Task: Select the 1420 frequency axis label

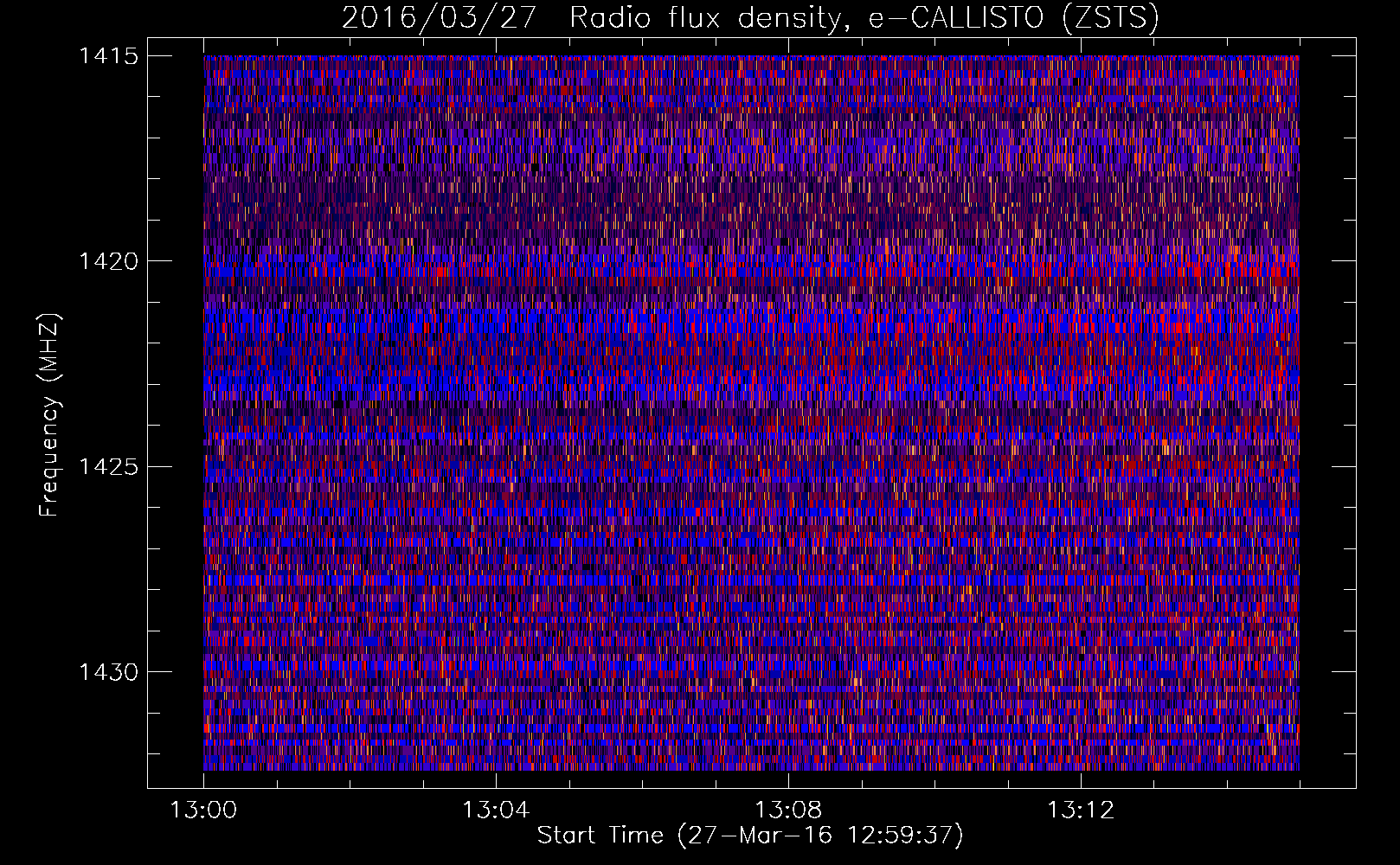Action: (108, 261)
